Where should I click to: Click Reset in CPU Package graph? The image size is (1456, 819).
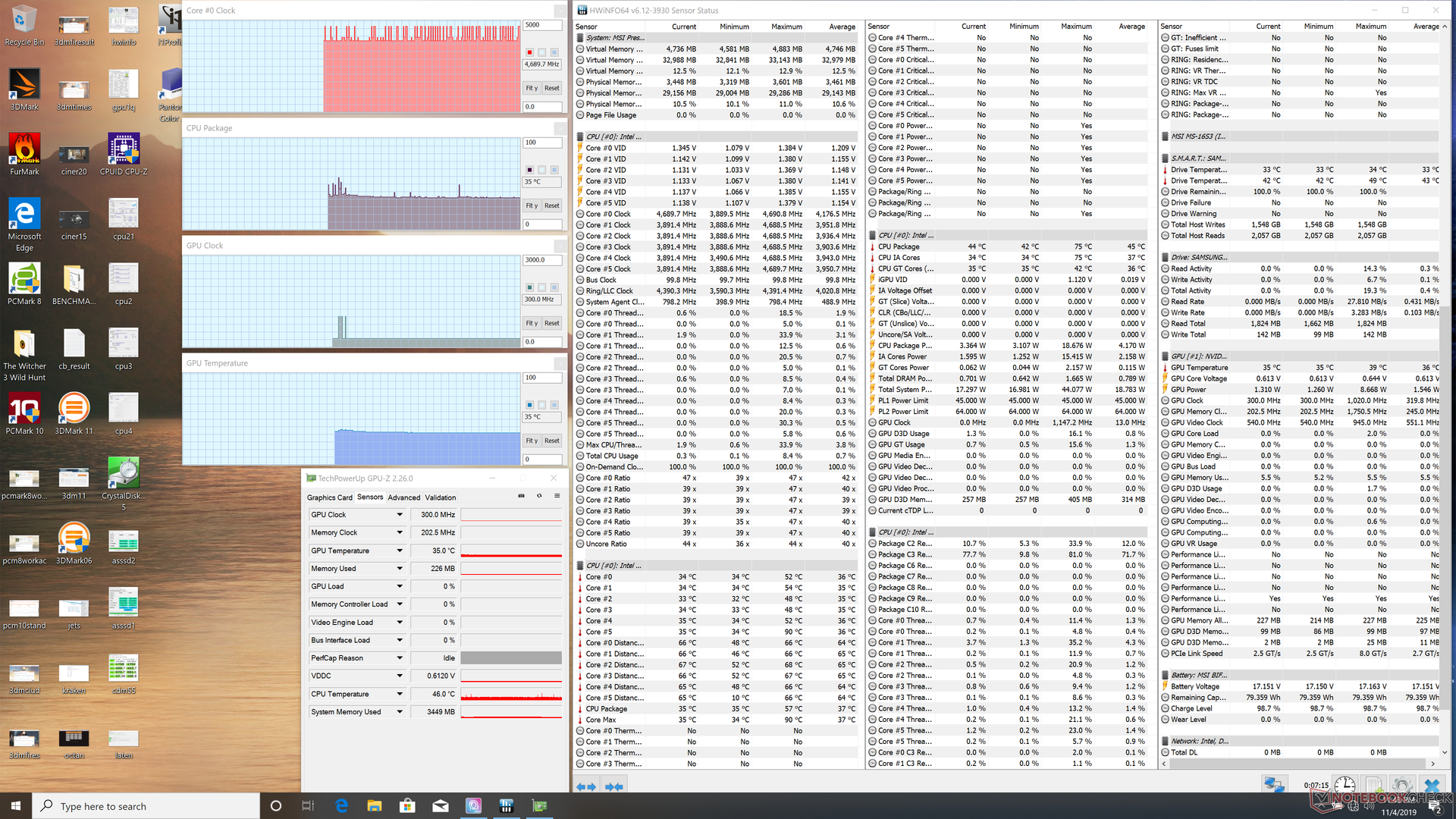click(552, 206)
